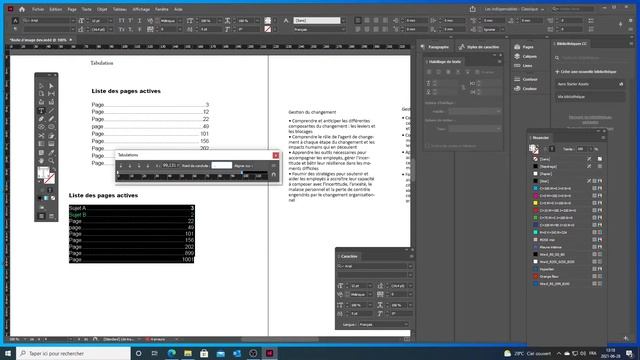Click the Home icon in the menu bar

(x=22, y=9)
